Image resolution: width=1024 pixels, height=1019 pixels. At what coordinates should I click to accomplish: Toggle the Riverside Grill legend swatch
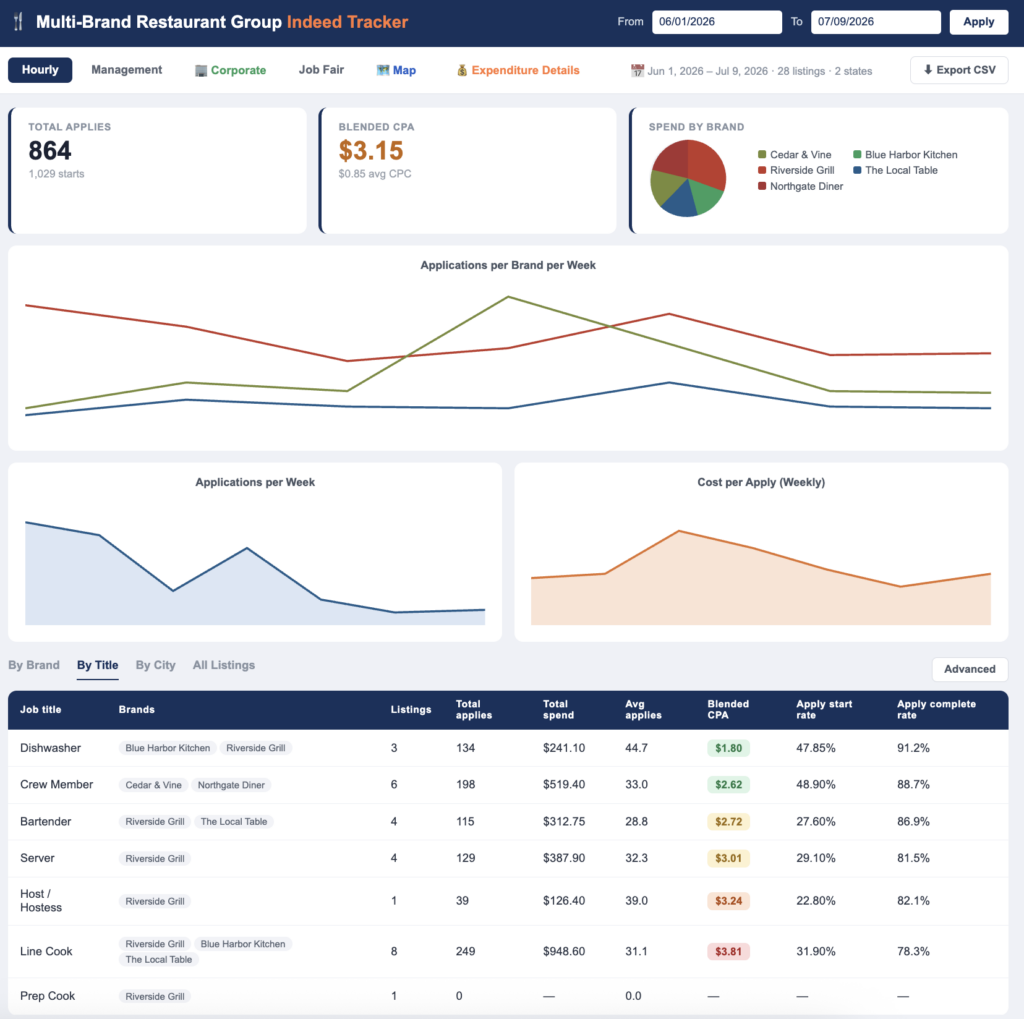tap(761, 170)
